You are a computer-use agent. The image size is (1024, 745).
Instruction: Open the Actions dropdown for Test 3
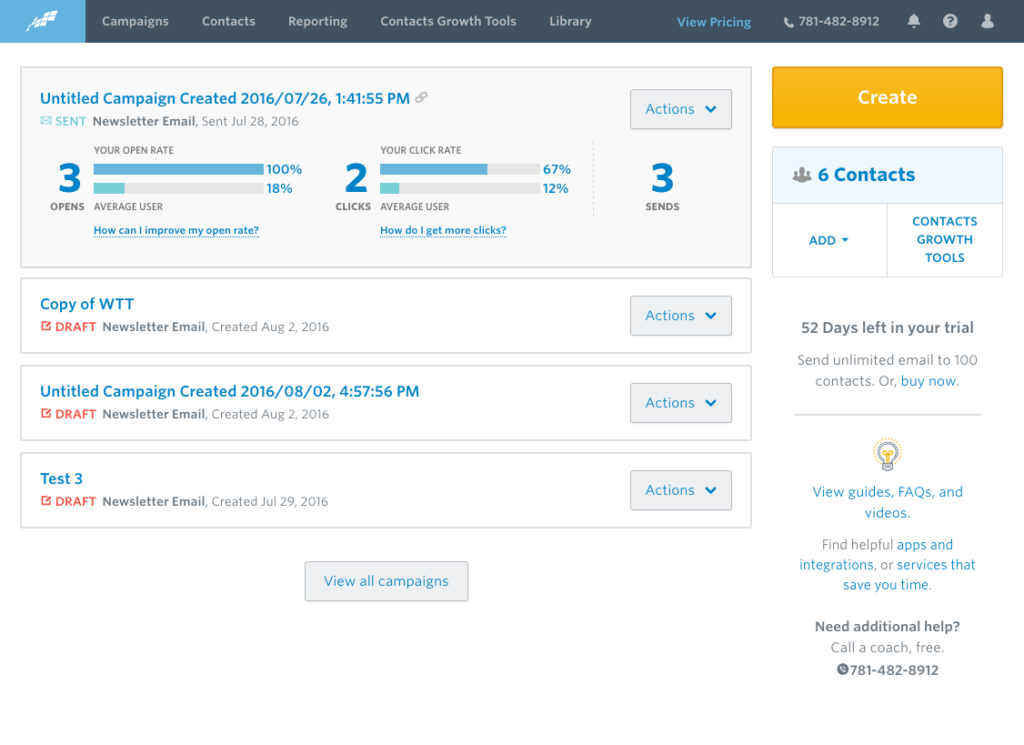click(x=681, y=490)
